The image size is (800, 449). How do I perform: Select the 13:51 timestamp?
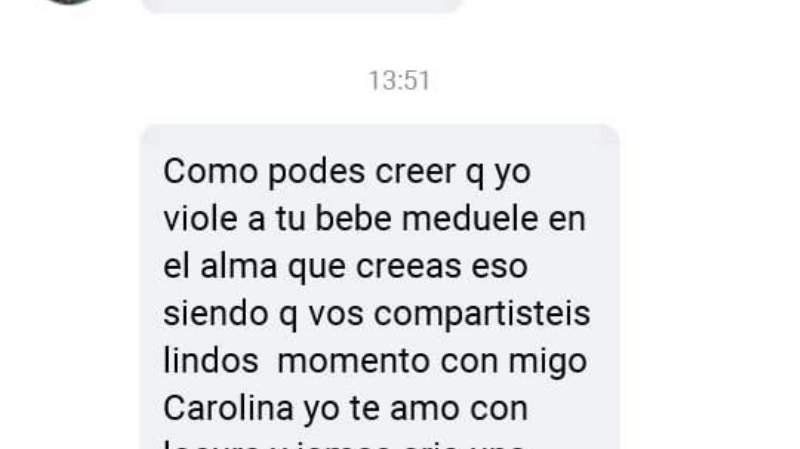coord(399,81)
